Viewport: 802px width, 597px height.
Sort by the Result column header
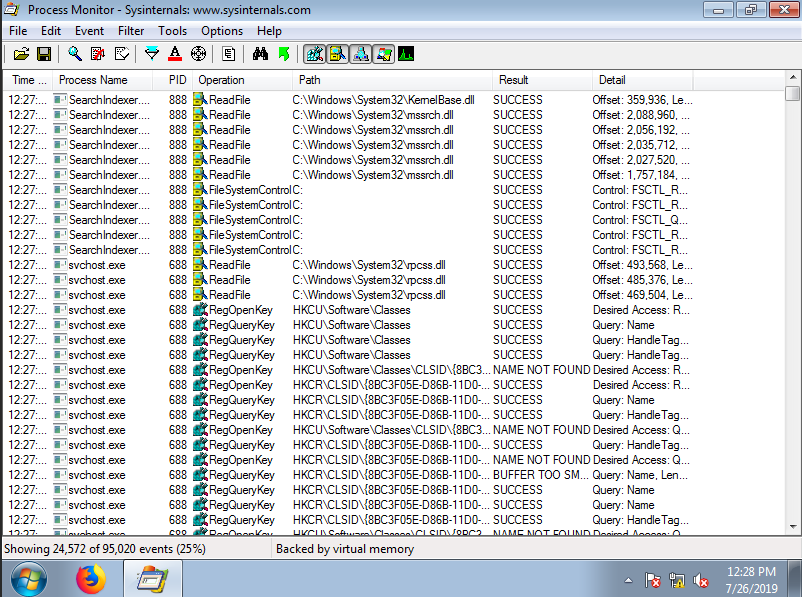click(543, 80)
